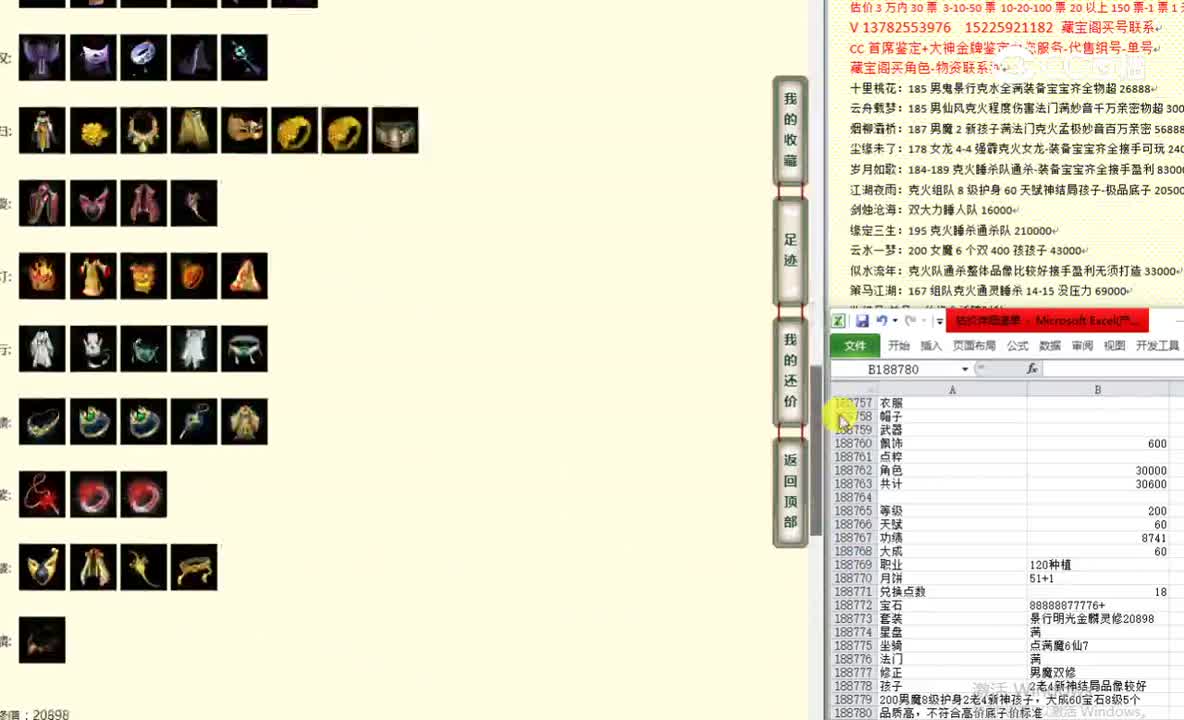1184x720 pixels.
Task: Click the white robe item icon
Action: 42,349
